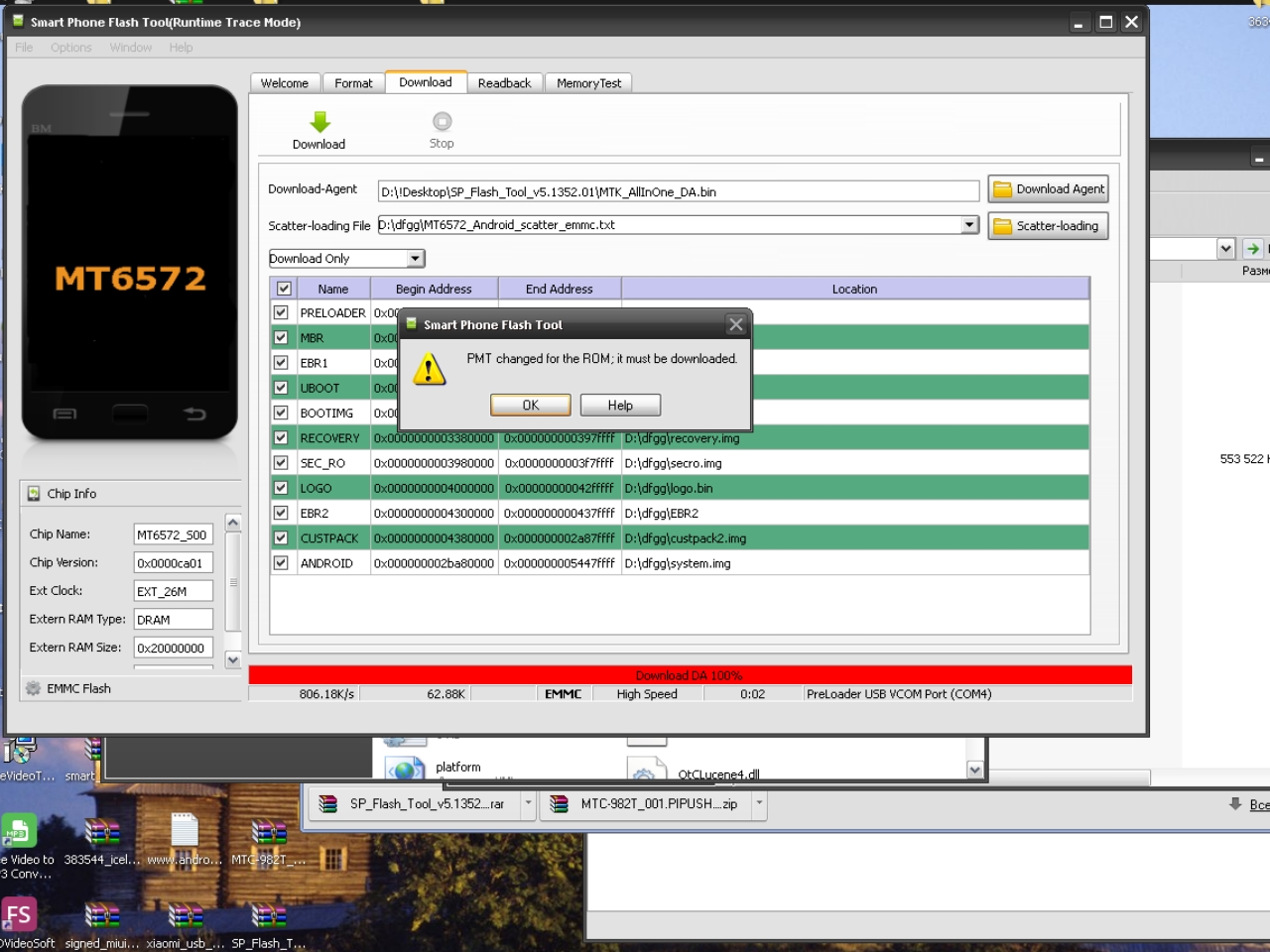Toggle the select-all checkbox in the table header

pyautogui.click(x=284, y=289)
